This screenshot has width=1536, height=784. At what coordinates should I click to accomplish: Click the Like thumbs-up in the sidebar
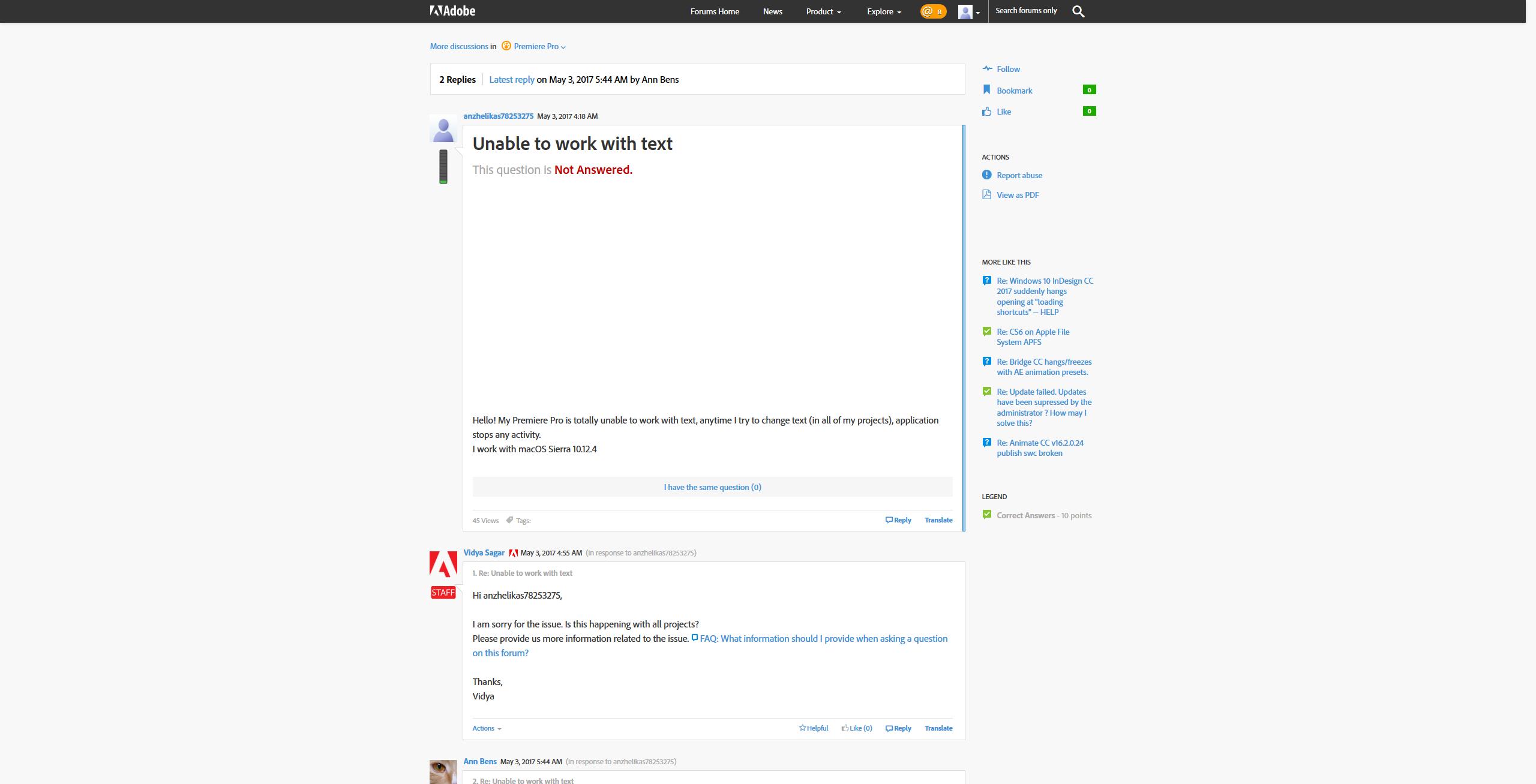click(986, 112)
